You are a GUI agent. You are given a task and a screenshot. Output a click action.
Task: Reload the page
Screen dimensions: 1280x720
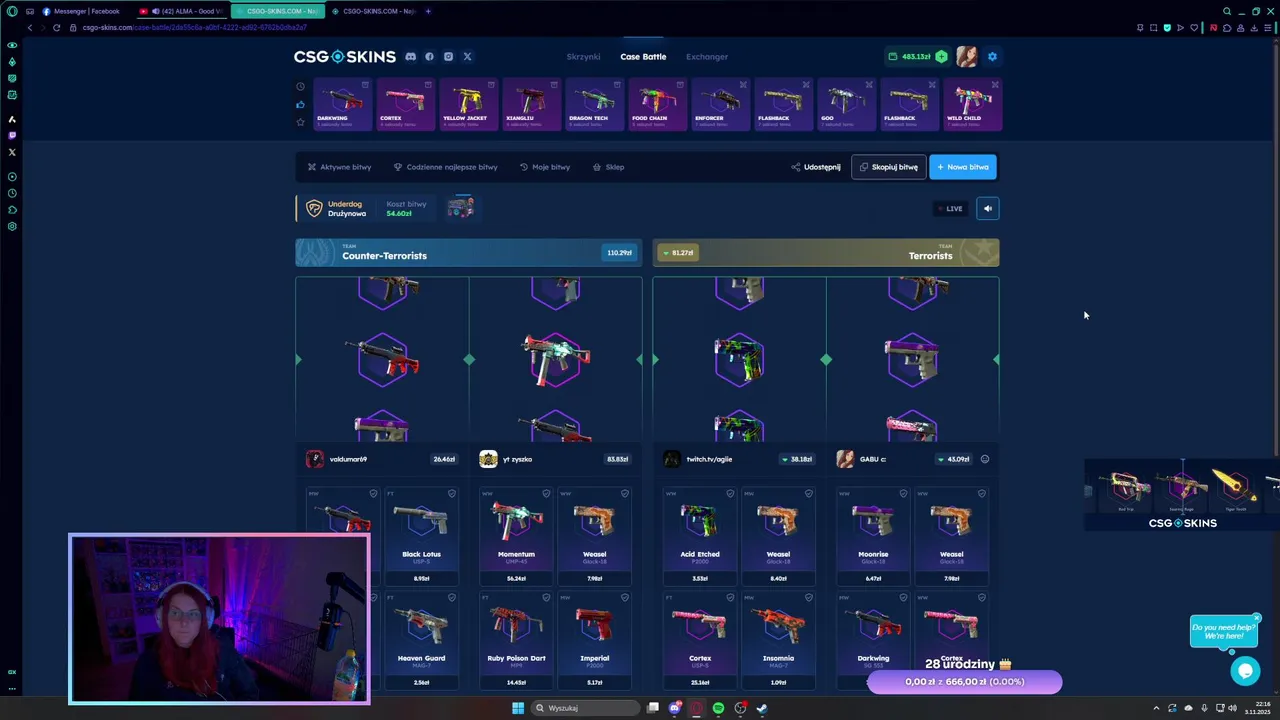(x=56, y=27)
